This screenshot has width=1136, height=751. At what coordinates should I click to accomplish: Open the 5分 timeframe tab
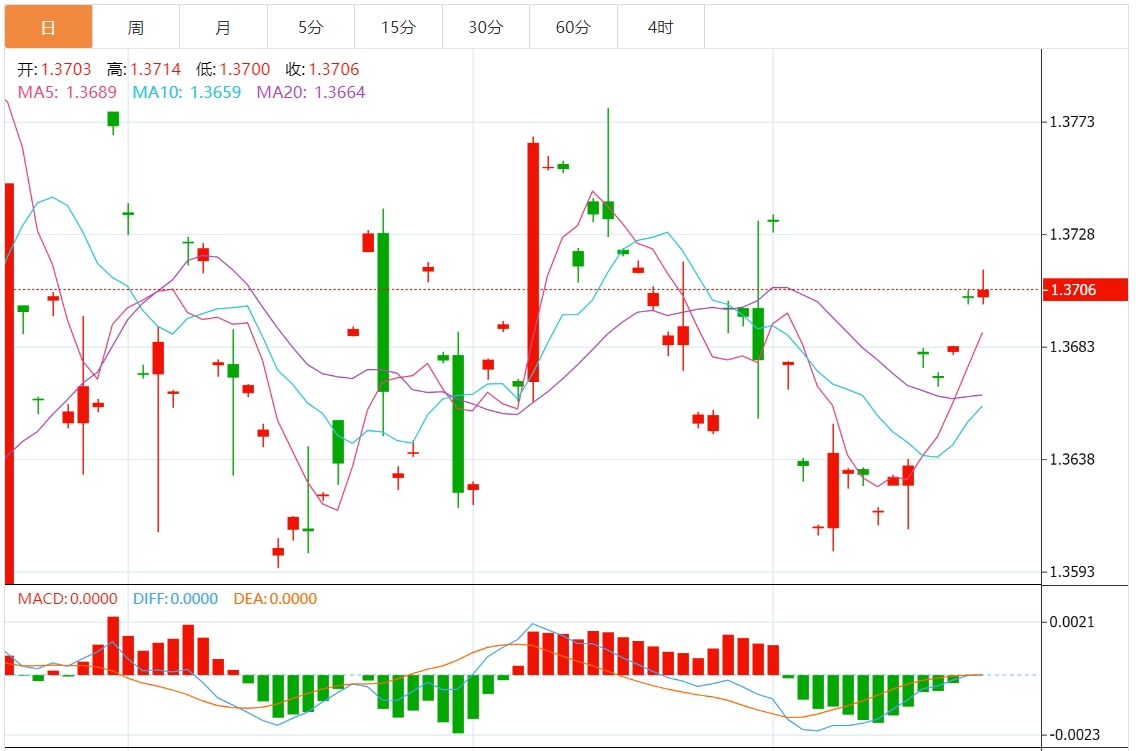click(311, 27)
